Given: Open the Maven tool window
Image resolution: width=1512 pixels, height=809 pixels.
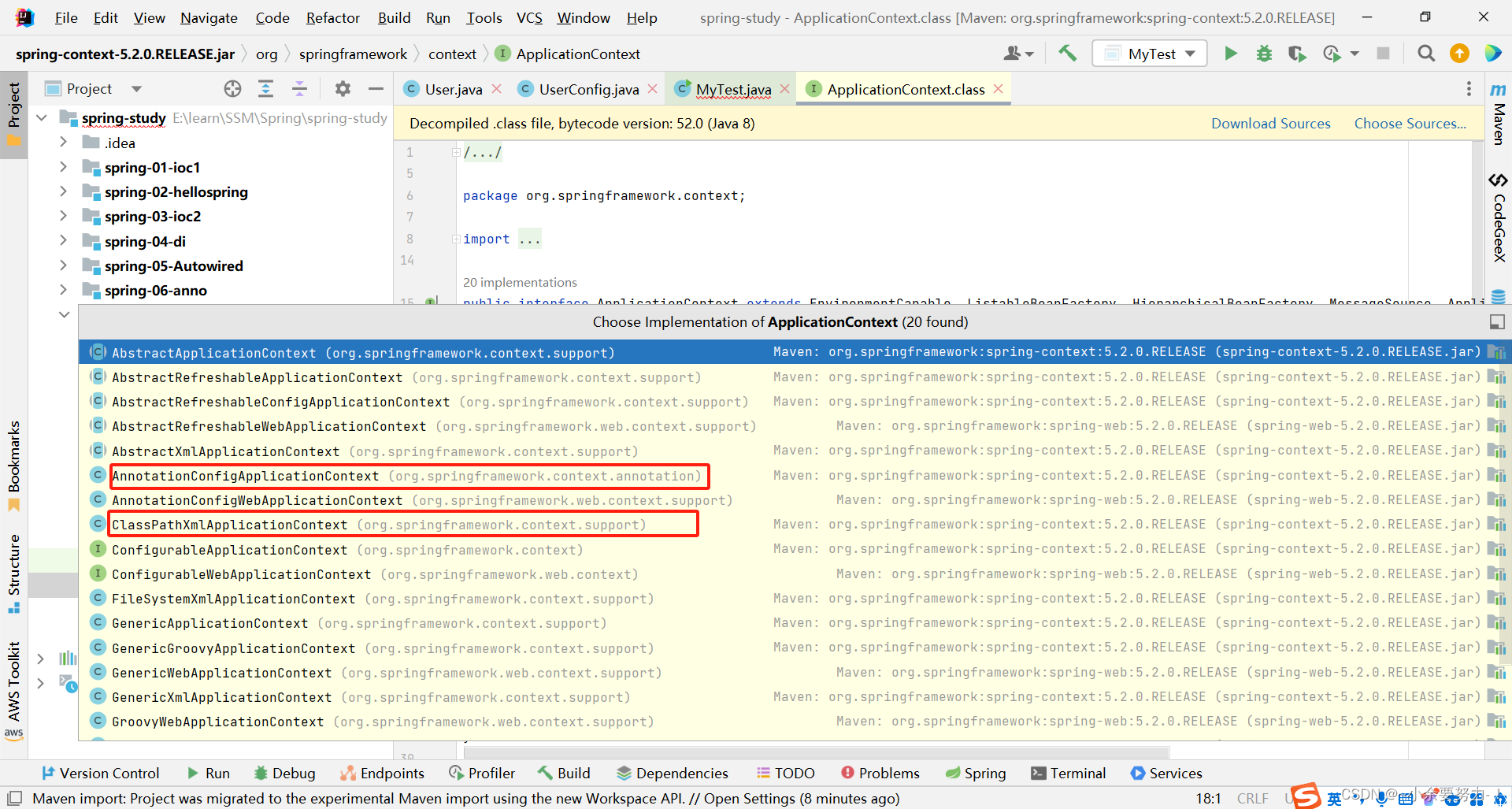Looking at the screenshot, I should (1498, 113).
